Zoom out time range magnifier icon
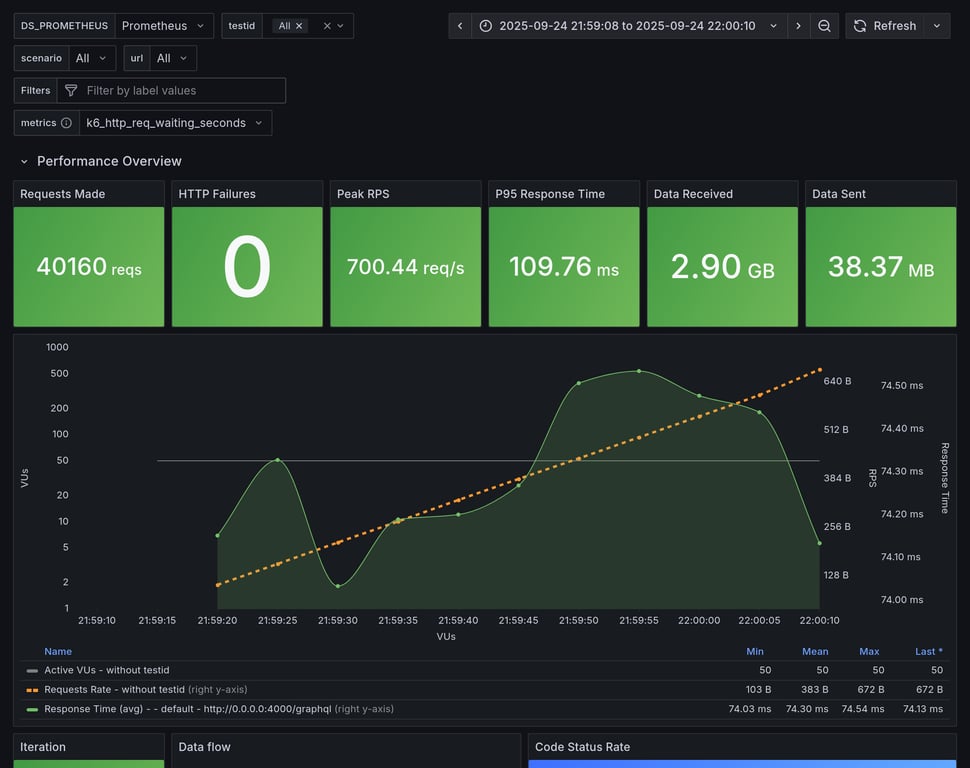 point(824,26)
